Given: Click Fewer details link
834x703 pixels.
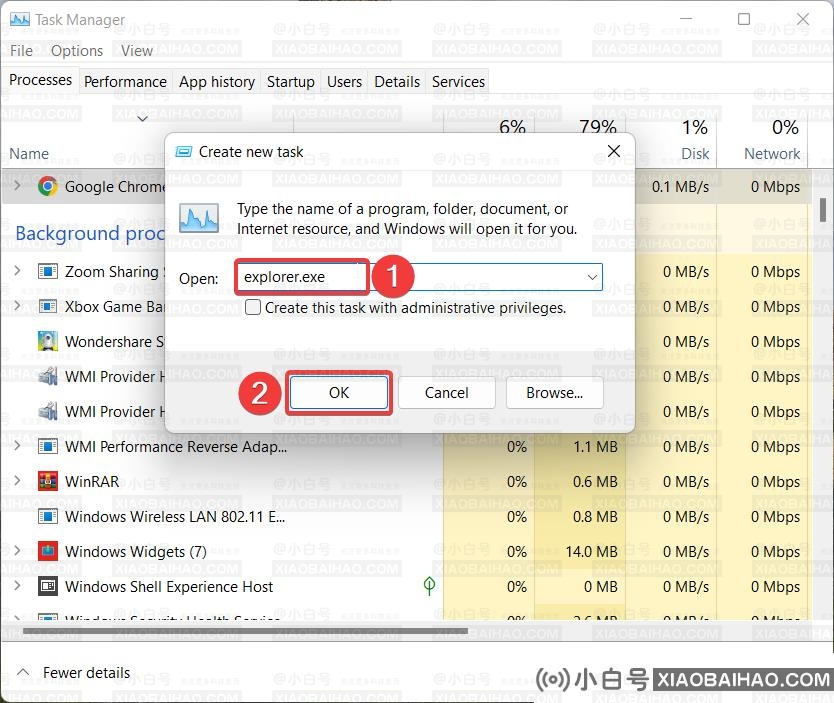Looking at the screenshot, I should (86, 673).
